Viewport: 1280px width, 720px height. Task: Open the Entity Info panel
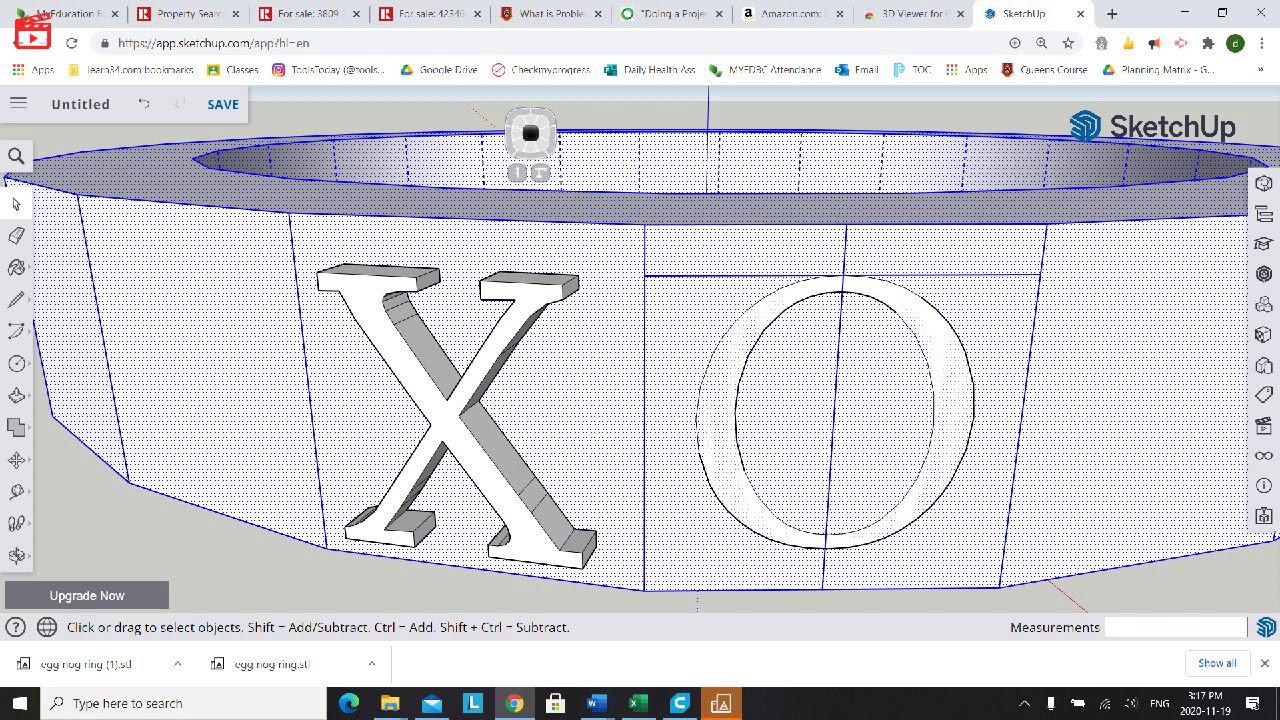[x=1264, y=183]
